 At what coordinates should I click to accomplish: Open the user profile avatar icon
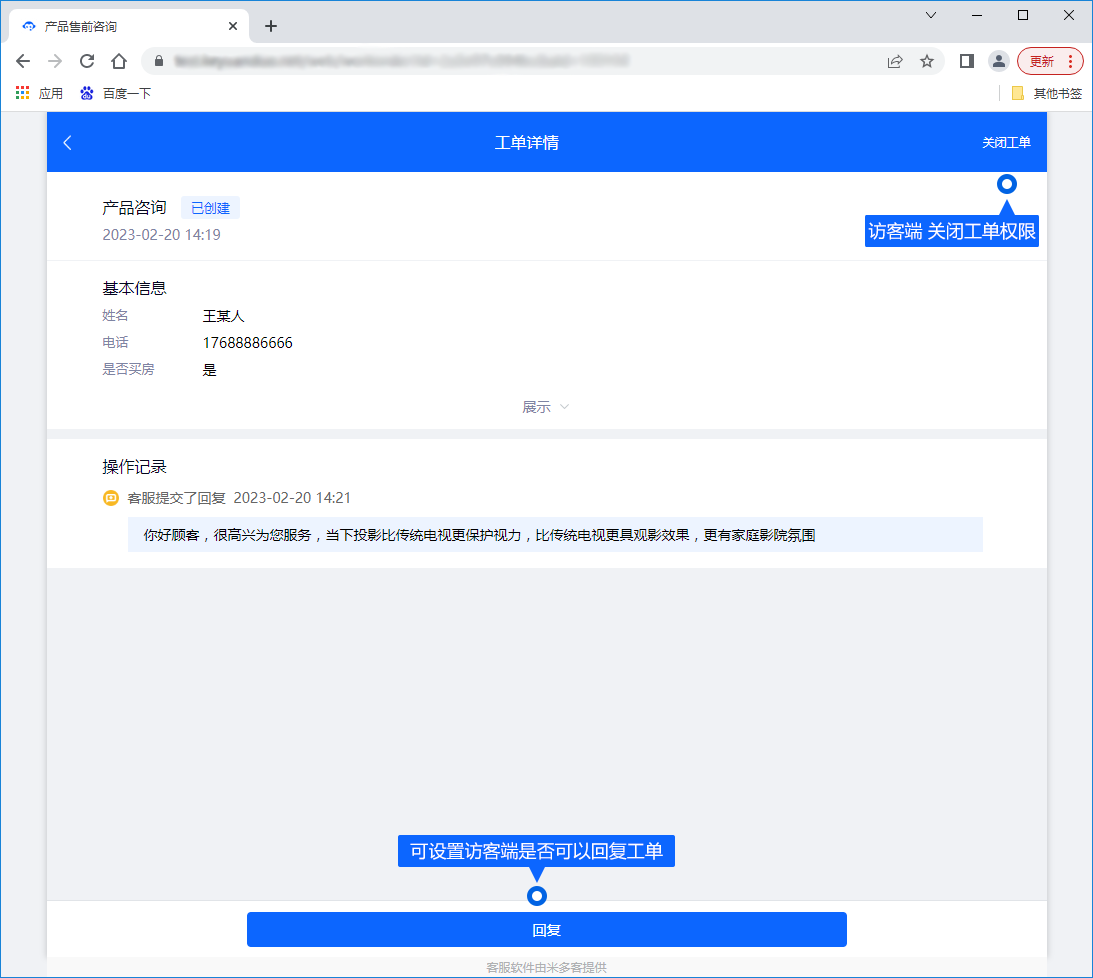[x=998, y=61]
